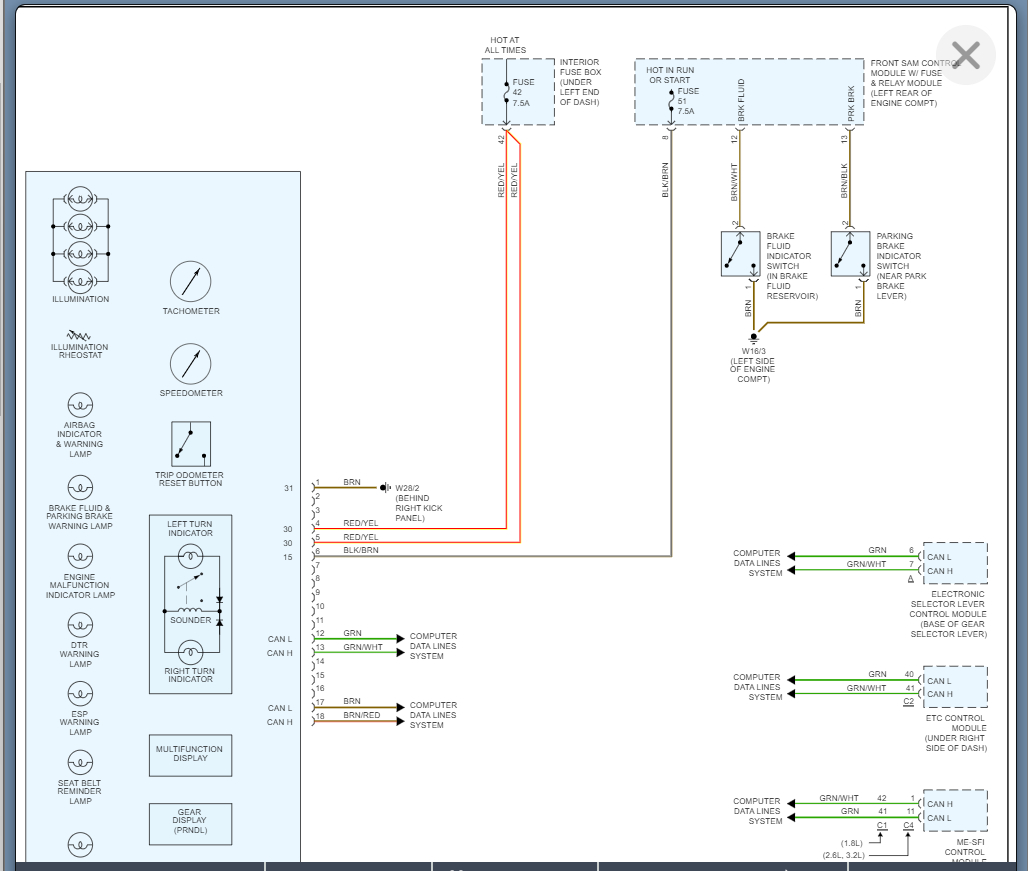This screenshot has height=871, width=1028.
Task: Close the wiring diagram overlay
Action: click(965, 55)
